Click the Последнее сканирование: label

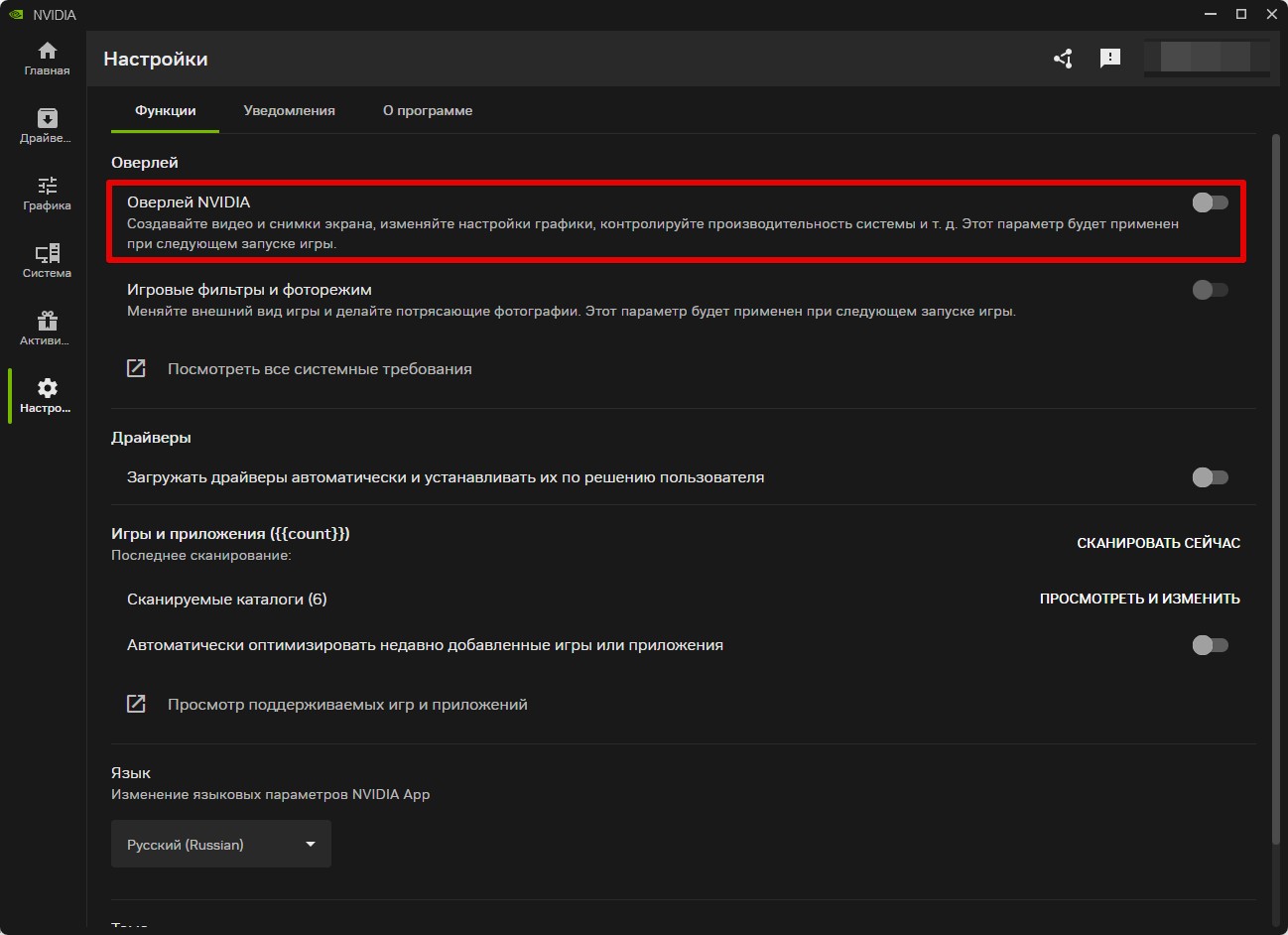coord(201,556)
